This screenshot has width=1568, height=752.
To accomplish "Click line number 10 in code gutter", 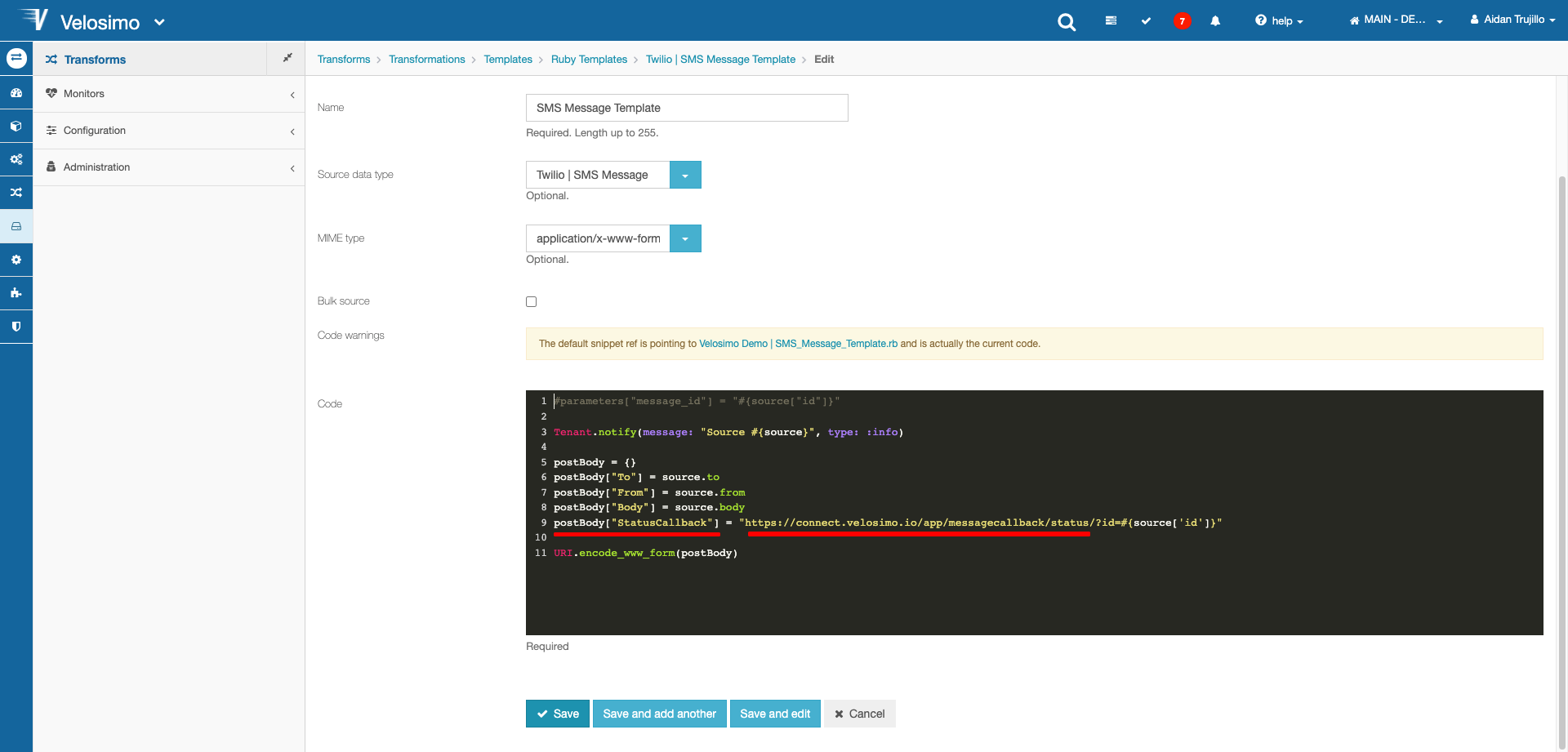I will (x=541, y=537).
